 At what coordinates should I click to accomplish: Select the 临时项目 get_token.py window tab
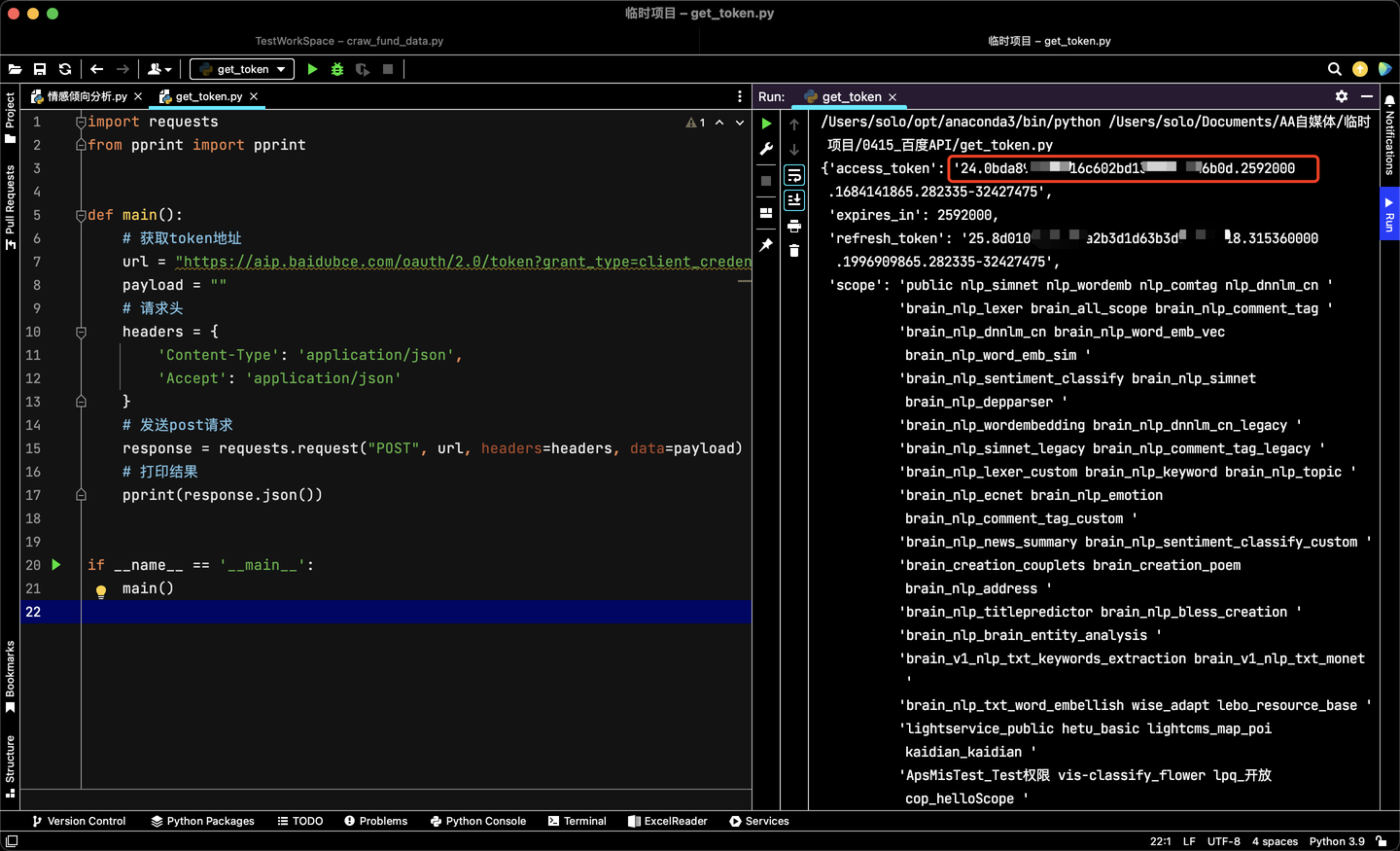(x=1049, y=41)
